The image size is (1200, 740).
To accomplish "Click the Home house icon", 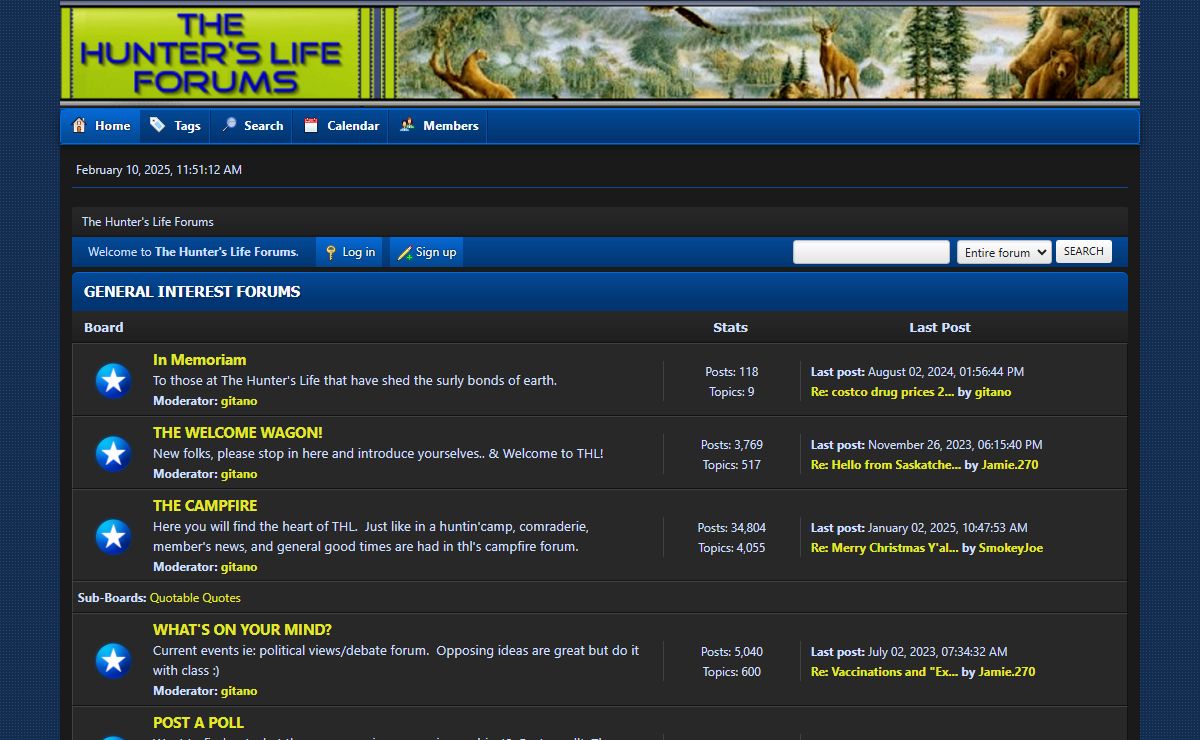I will (x=79, y=125).
